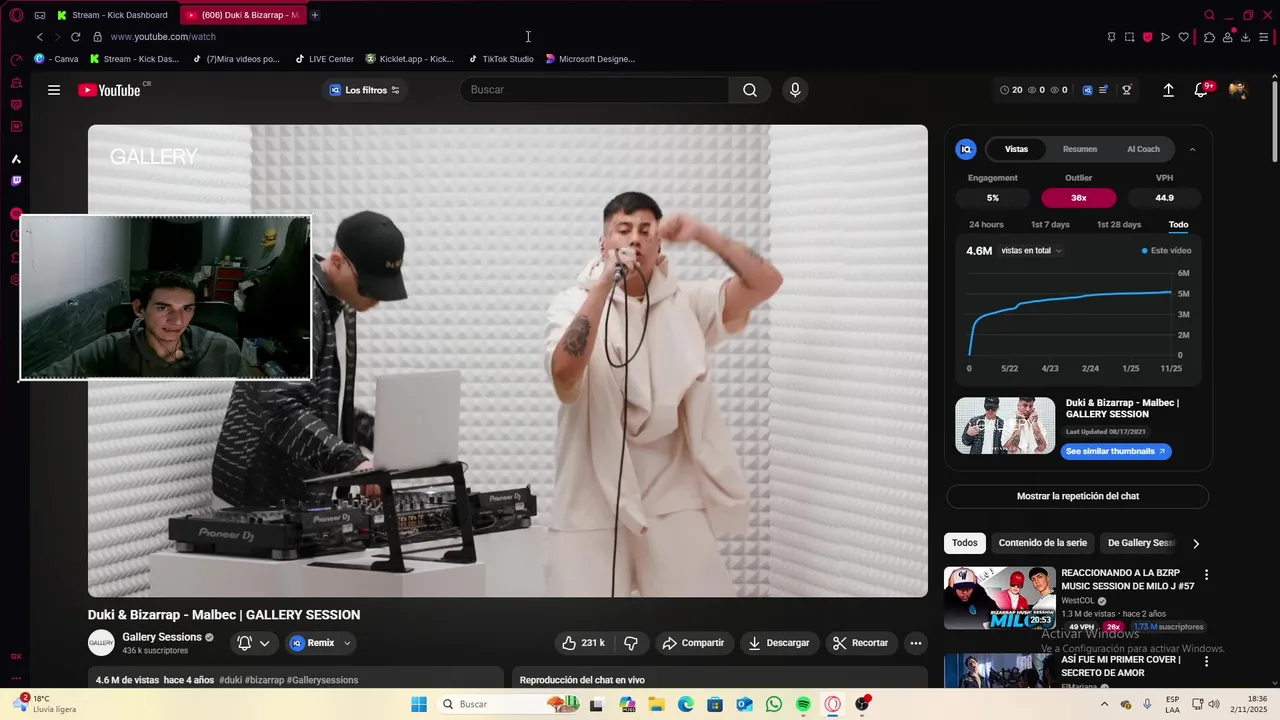Screen dimensions: 1280x720
Task: Open the Los filtros vidIQ filter control
Action: pyautogui.click(x=364, y=90)
